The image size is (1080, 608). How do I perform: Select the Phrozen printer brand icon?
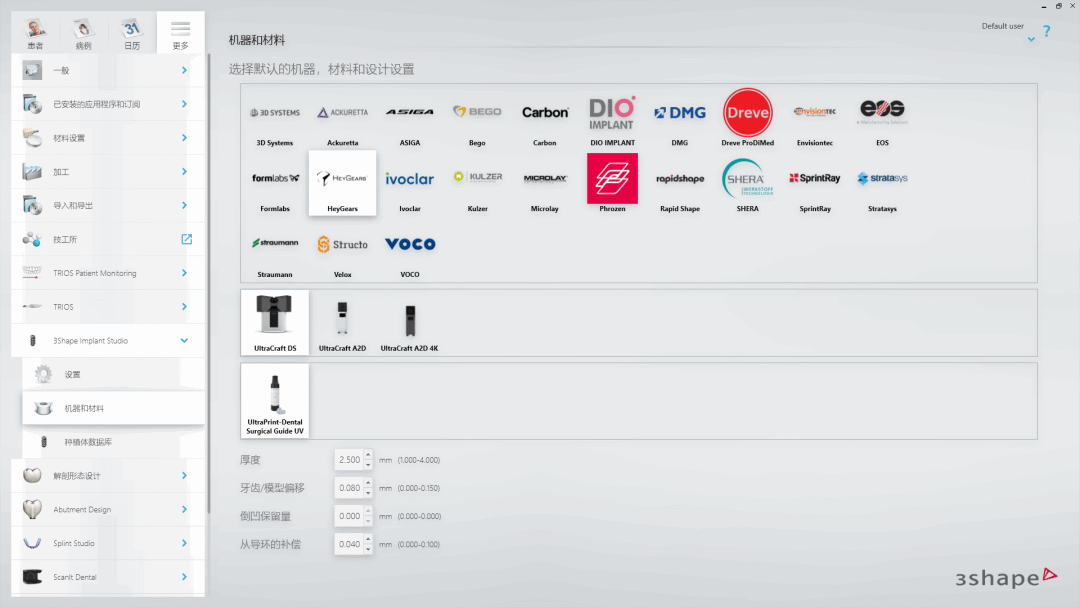612,183
